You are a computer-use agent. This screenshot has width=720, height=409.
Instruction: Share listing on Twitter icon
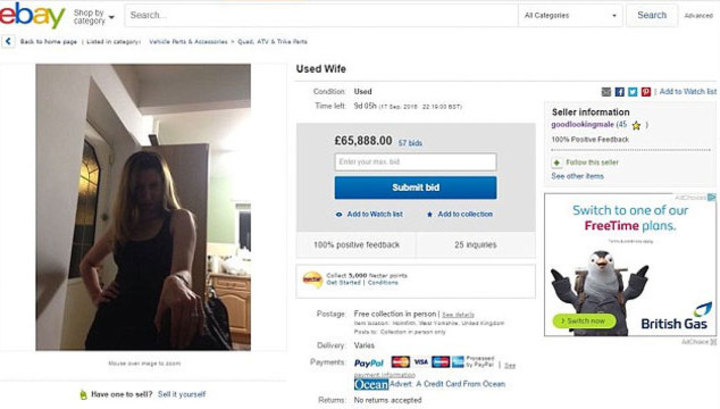click(x=633, y=92)
